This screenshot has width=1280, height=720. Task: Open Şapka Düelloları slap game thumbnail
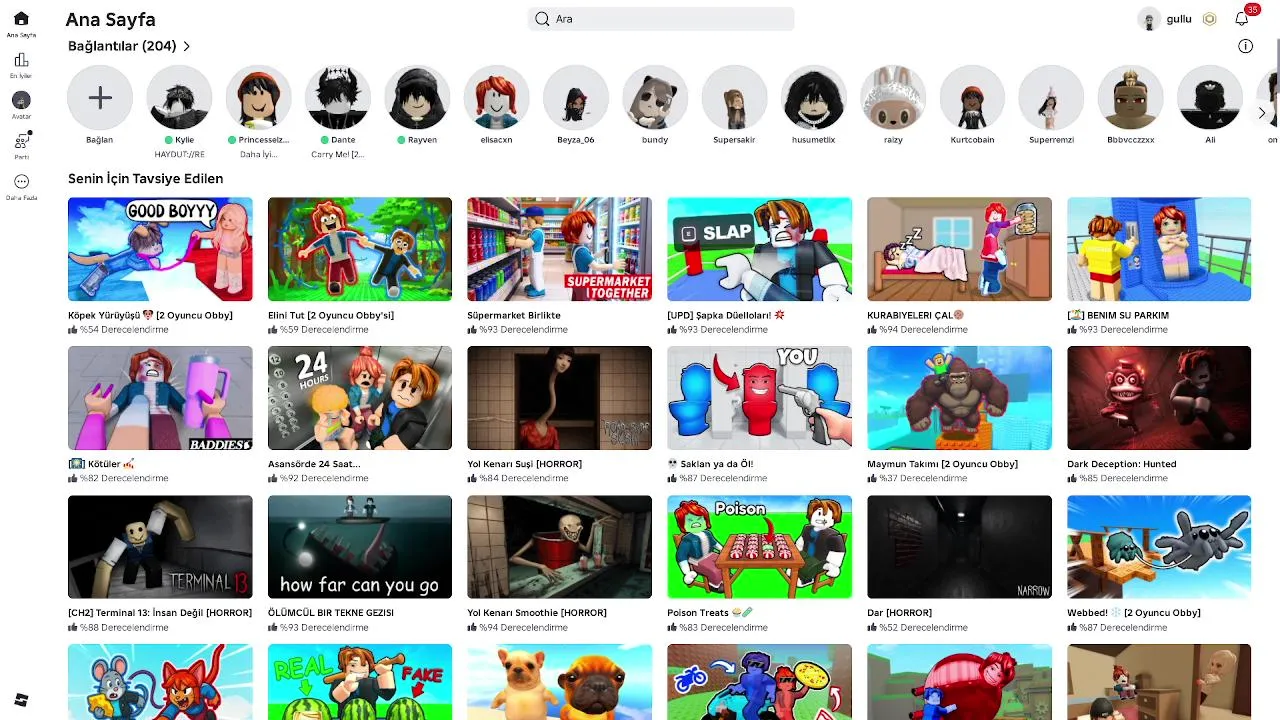click(x=760, y=249)
